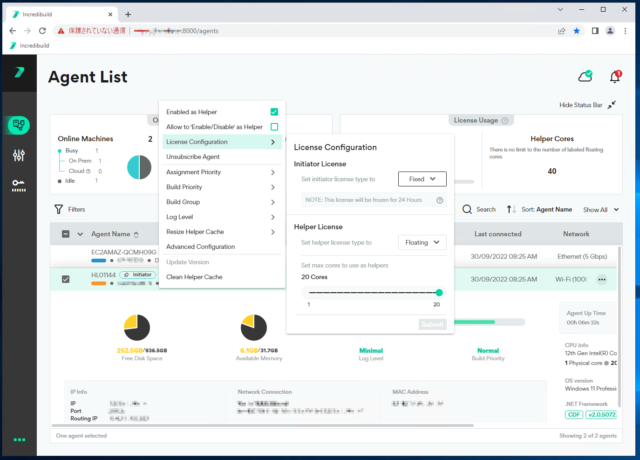
Task: Choose Clean Helper Cache menu entry
Action: click(194, 276)
